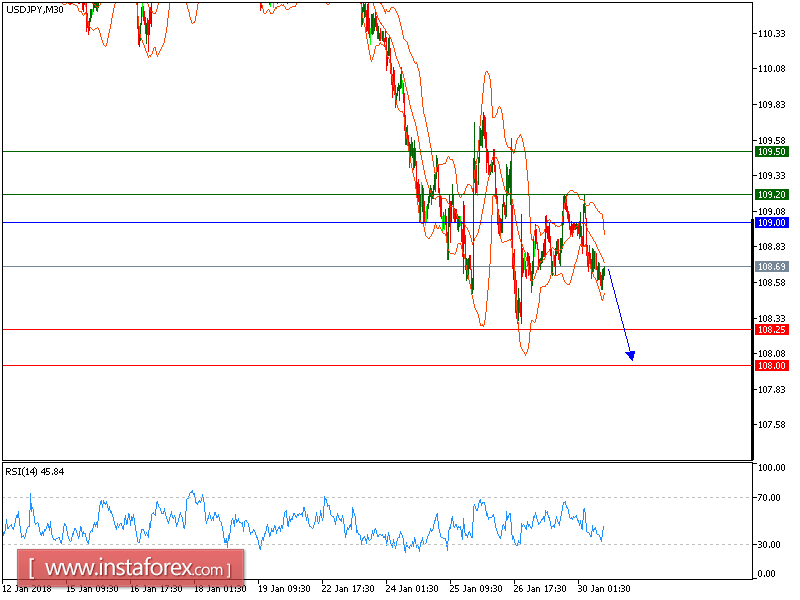
Task: Collapse the main price chart area
Action: click(375, 230)
